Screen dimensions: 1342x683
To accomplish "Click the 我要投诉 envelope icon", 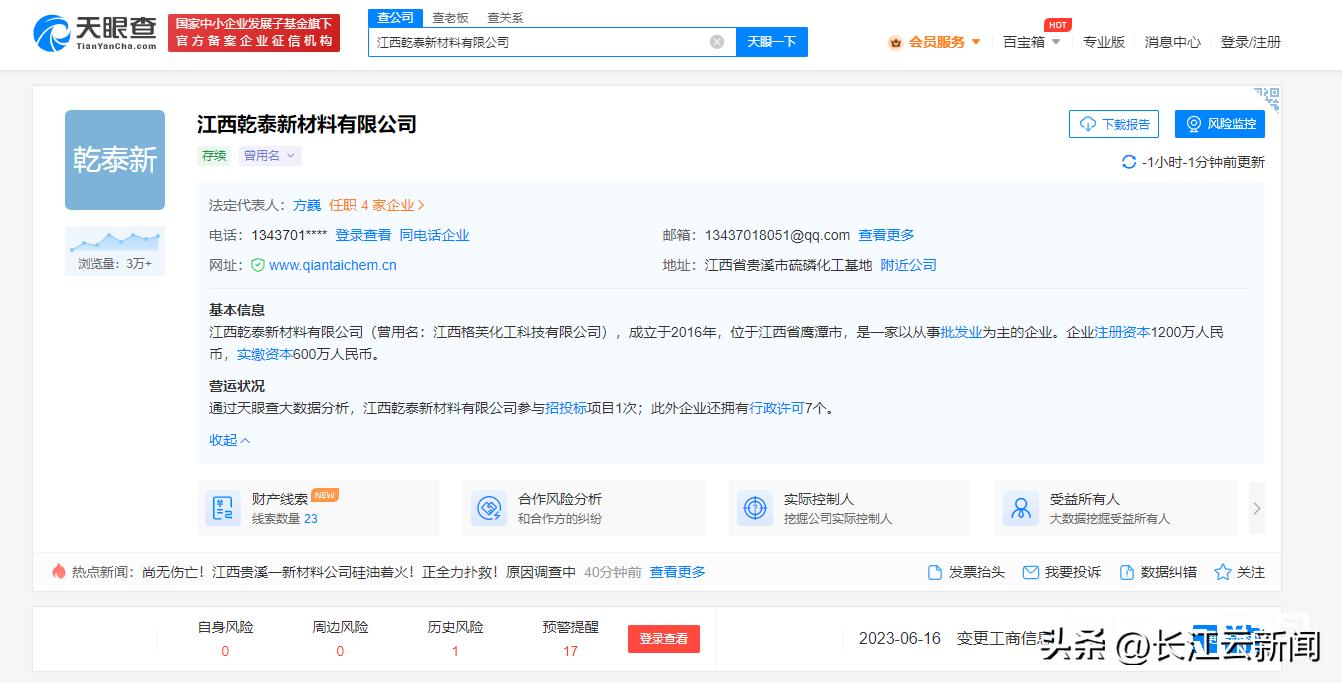I will coord(1031,571).
